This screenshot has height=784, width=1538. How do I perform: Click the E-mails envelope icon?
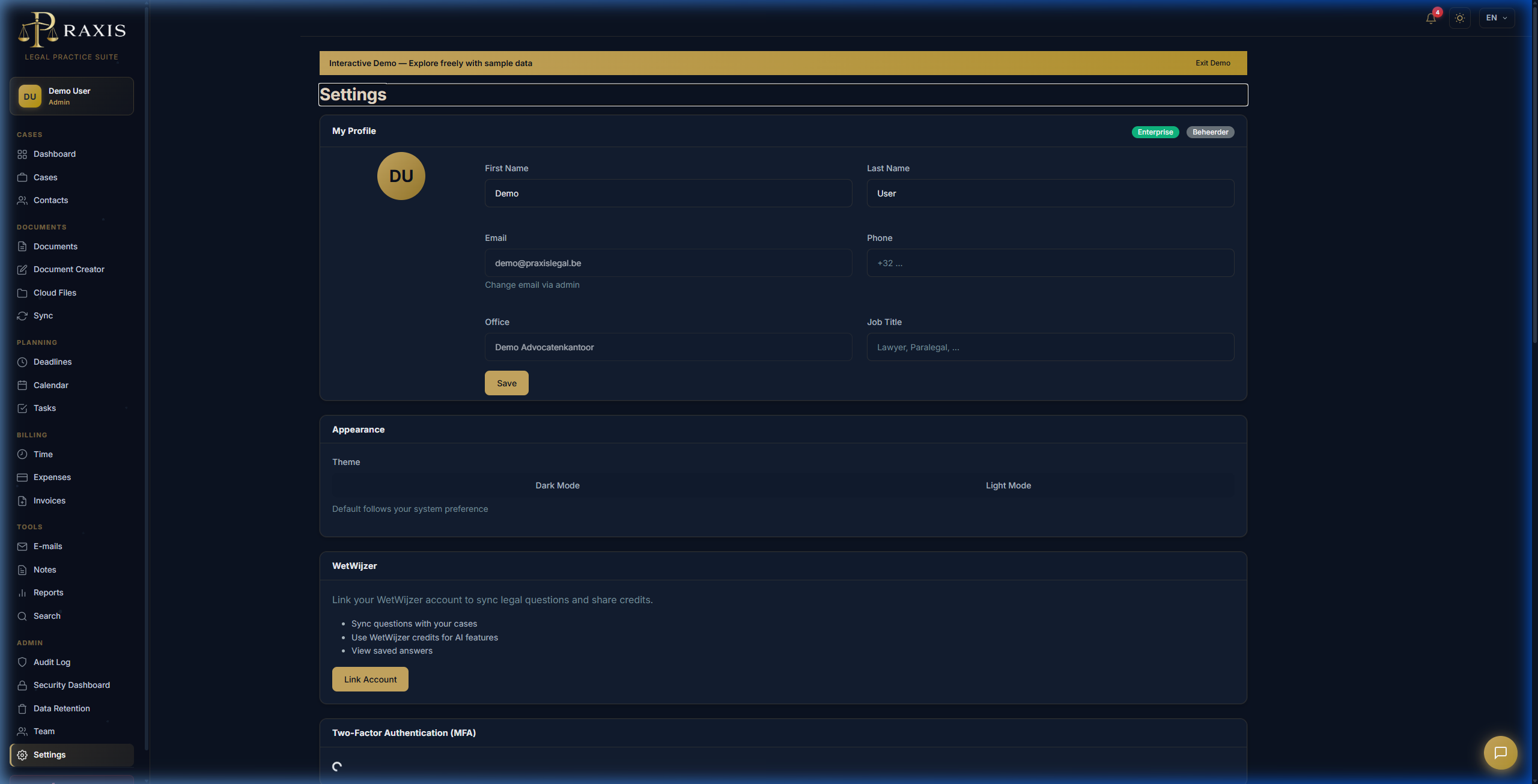[22, 547]
